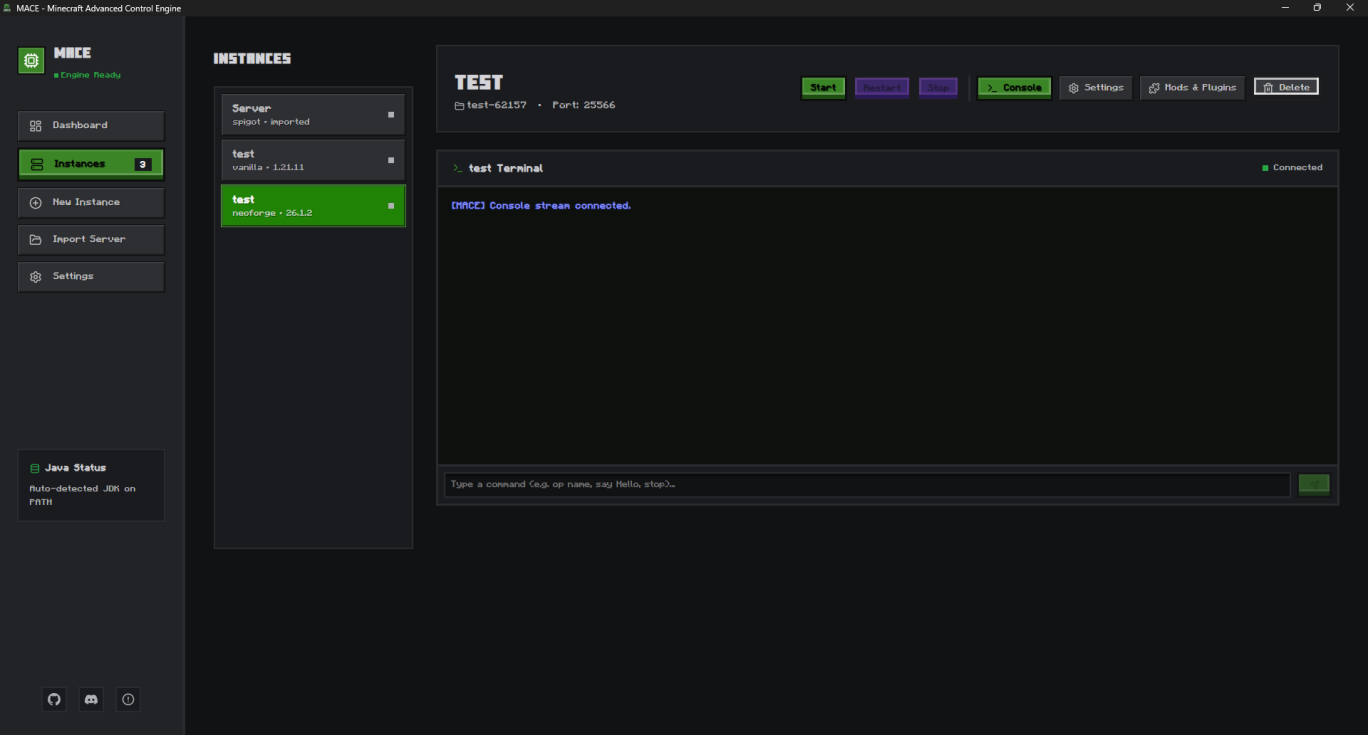Click the Instances count badge 3
The image size is (1368, 735).
click(143, 164)
